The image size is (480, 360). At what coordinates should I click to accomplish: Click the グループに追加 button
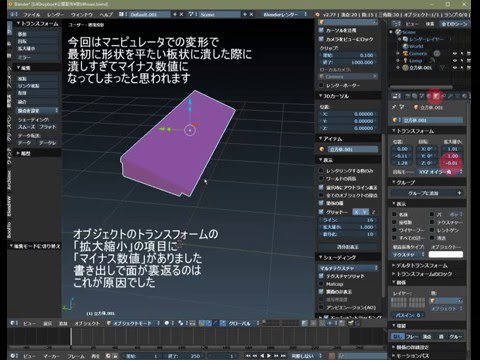pos(427,193)
